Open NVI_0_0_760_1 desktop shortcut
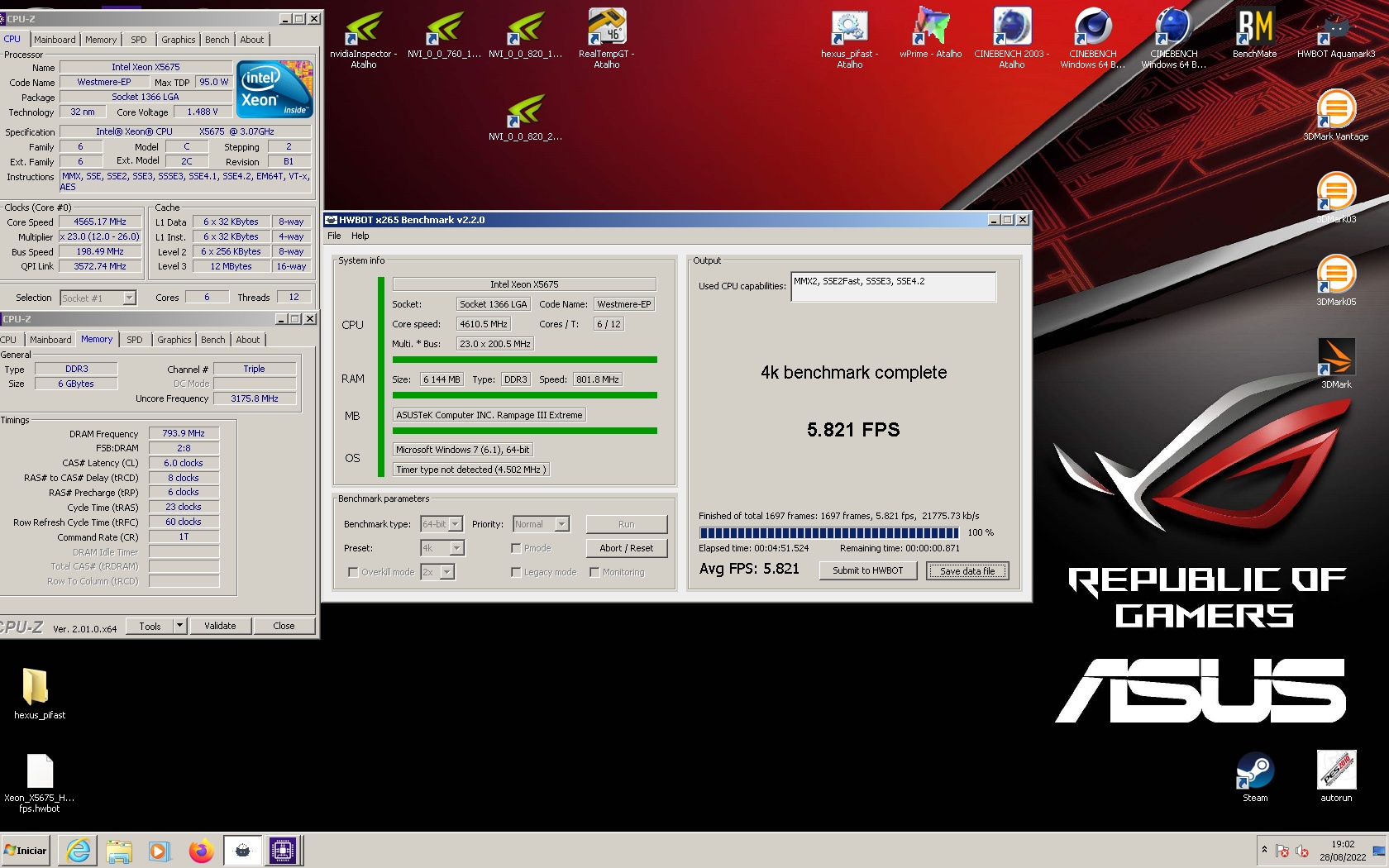 pos(444,35)
